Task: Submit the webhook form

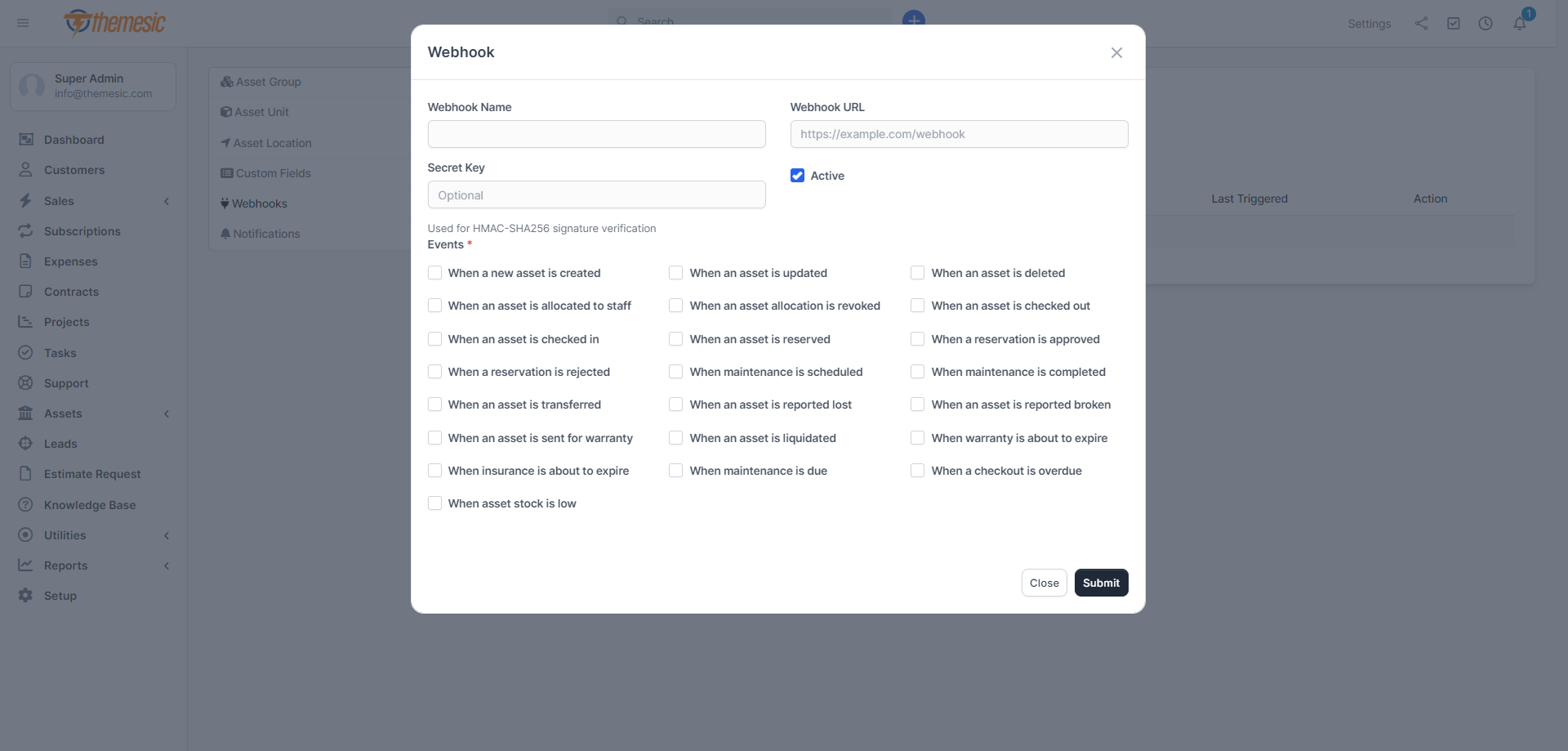Action: 1101,583
